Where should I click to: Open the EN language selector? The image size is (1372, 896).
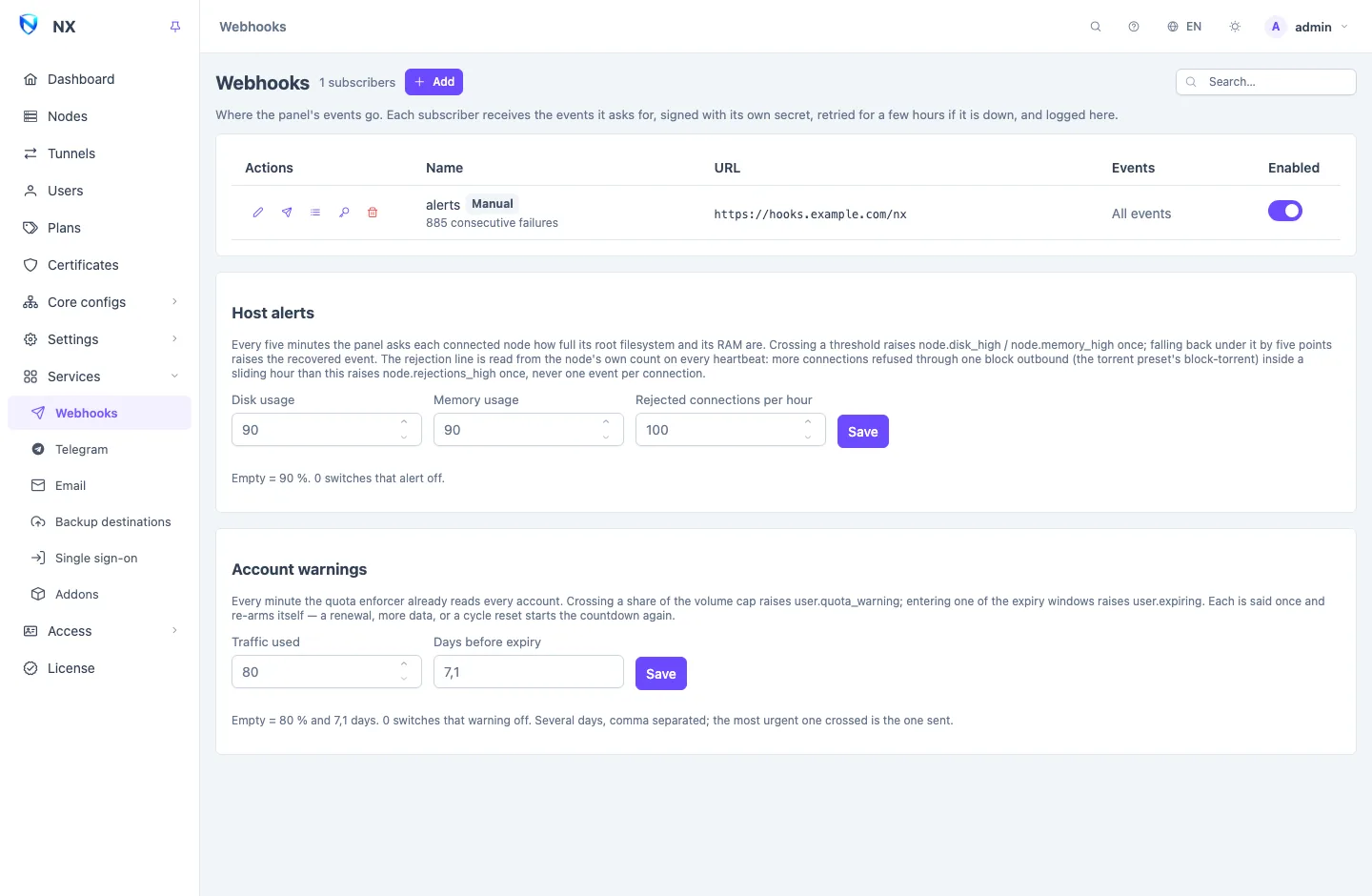coord(1184,27)
